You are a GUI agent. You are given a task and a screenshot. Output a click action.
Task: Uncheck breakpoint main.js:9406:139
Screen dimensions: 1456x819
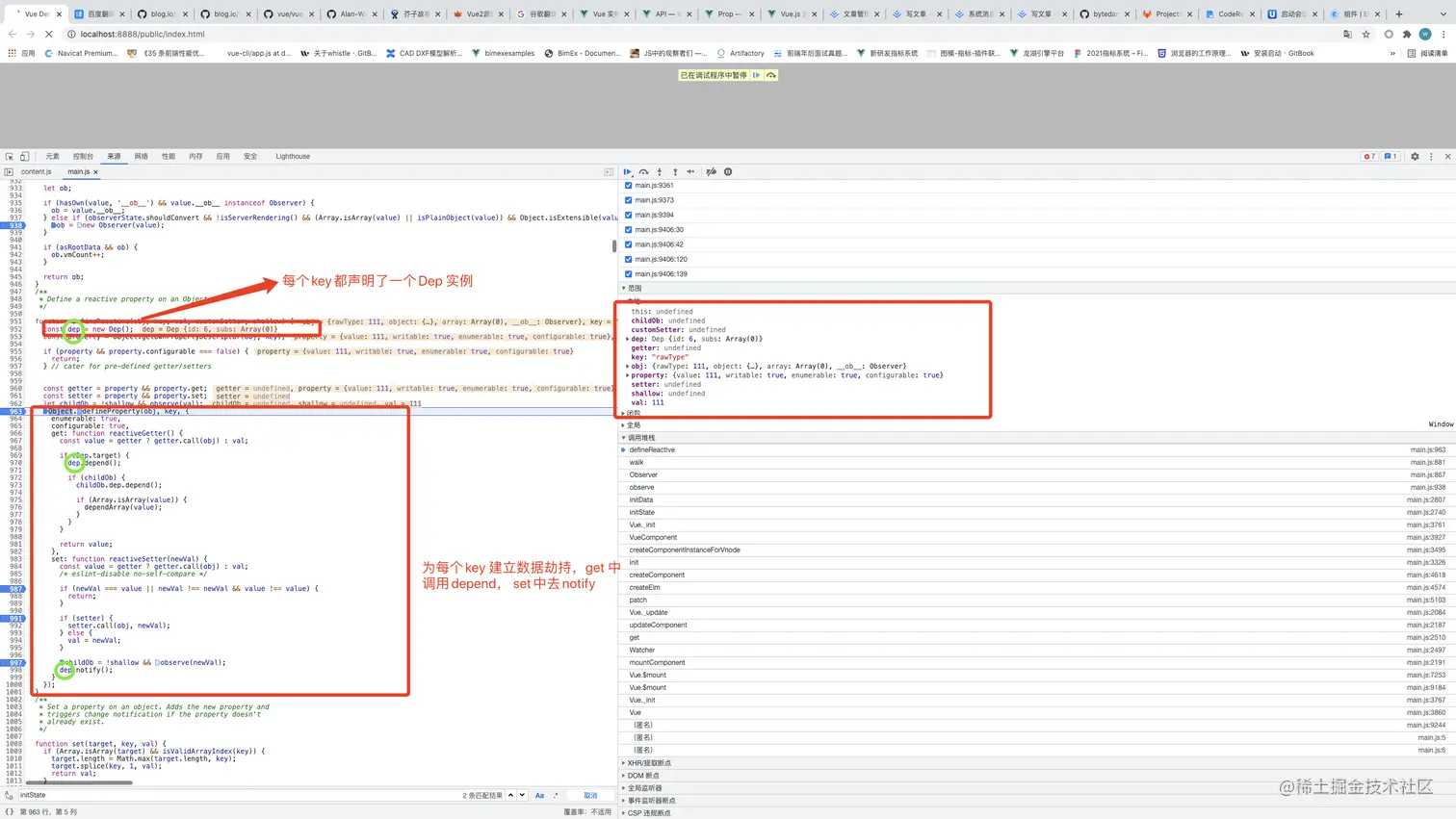pyautogui.click(x=628, y=274)
